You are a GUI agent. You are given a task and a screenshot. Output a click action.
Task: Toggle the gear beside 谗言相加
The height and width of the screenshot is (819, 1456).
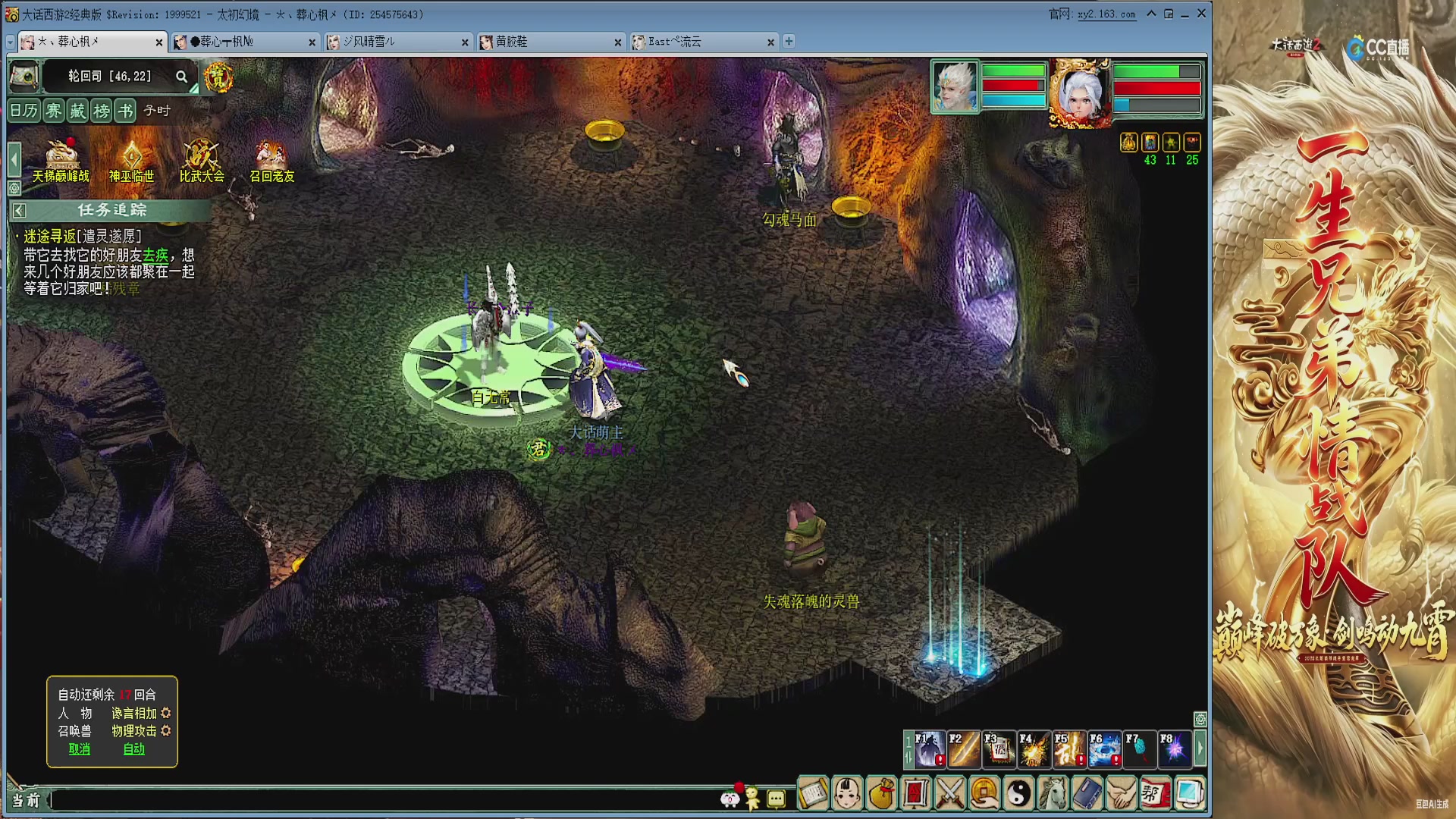(166, 713)
